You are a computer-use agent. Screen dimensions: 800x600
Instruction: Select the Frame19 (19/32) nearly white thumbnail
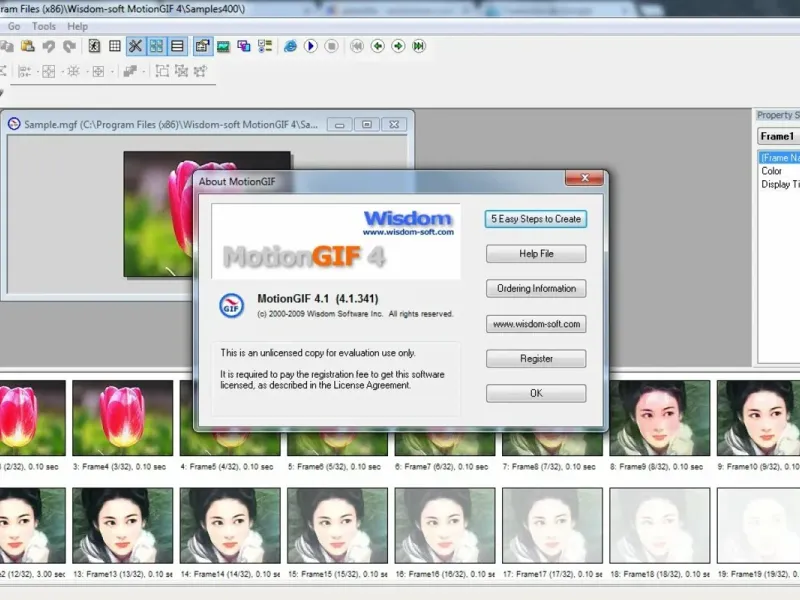[x=758, y=526]
